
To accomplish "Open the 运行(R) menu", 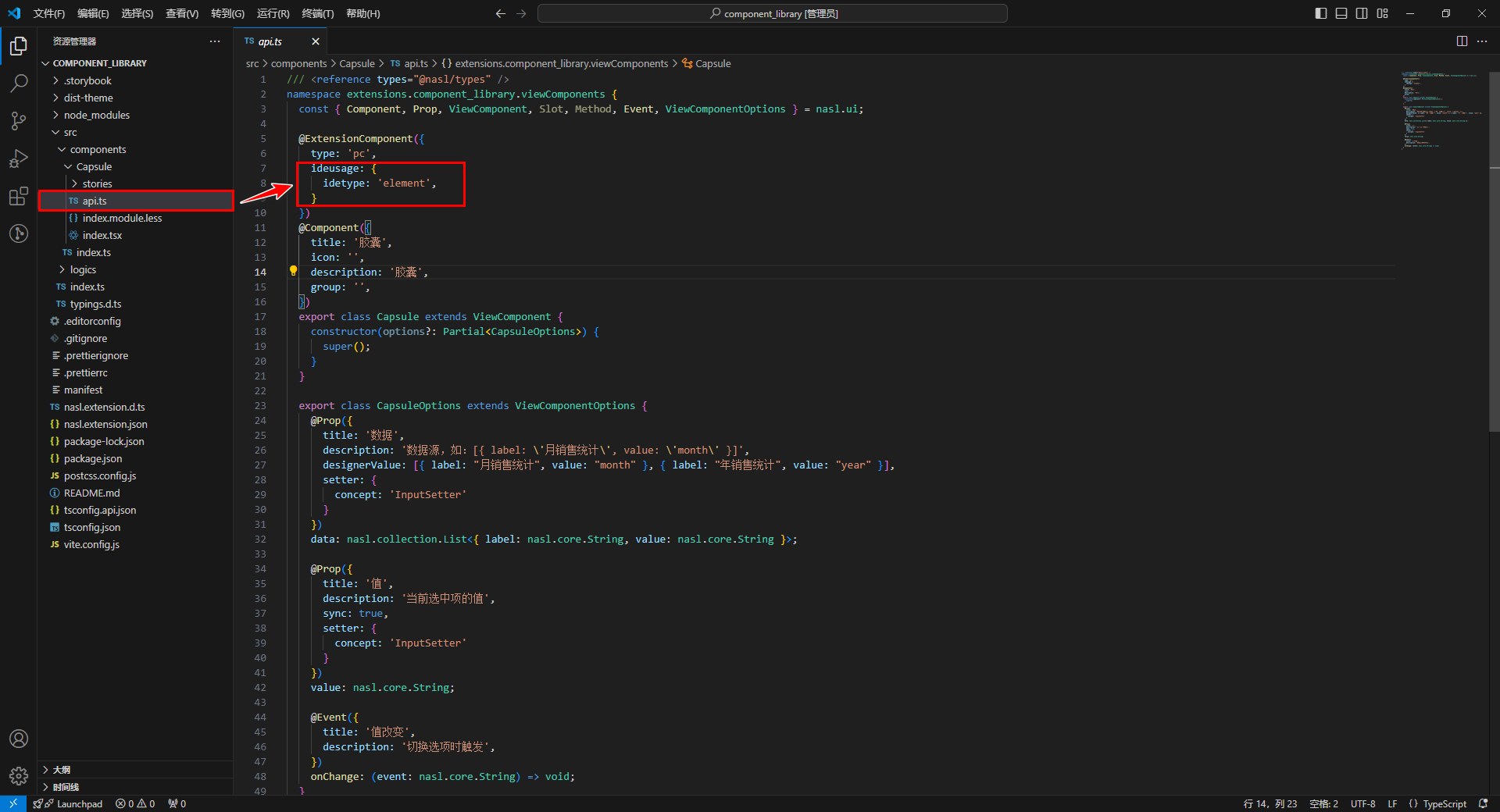I will (x=273, y=13).
